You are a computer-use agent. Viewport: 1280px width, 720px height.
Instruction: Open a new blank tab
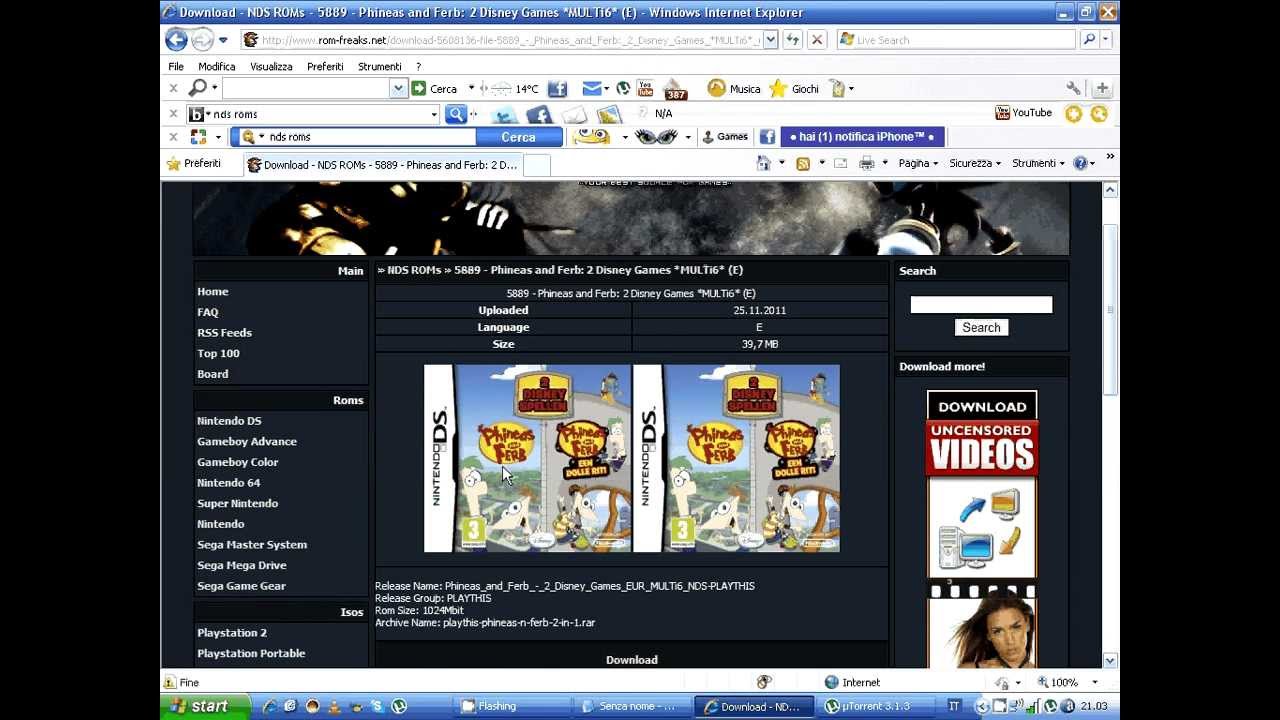(537, 165)
